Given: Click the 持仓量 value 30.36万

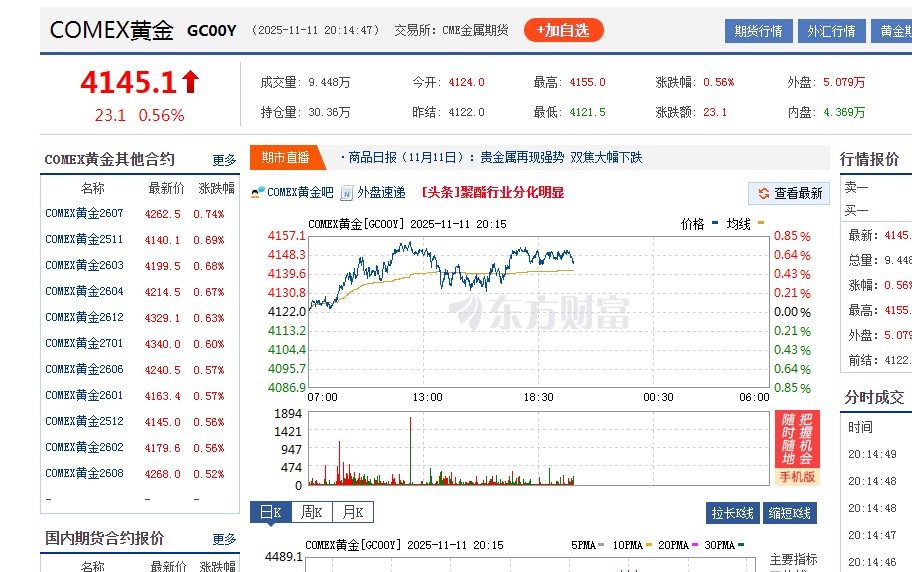Looking at the screenshot, I should click(x=329, y=112).
